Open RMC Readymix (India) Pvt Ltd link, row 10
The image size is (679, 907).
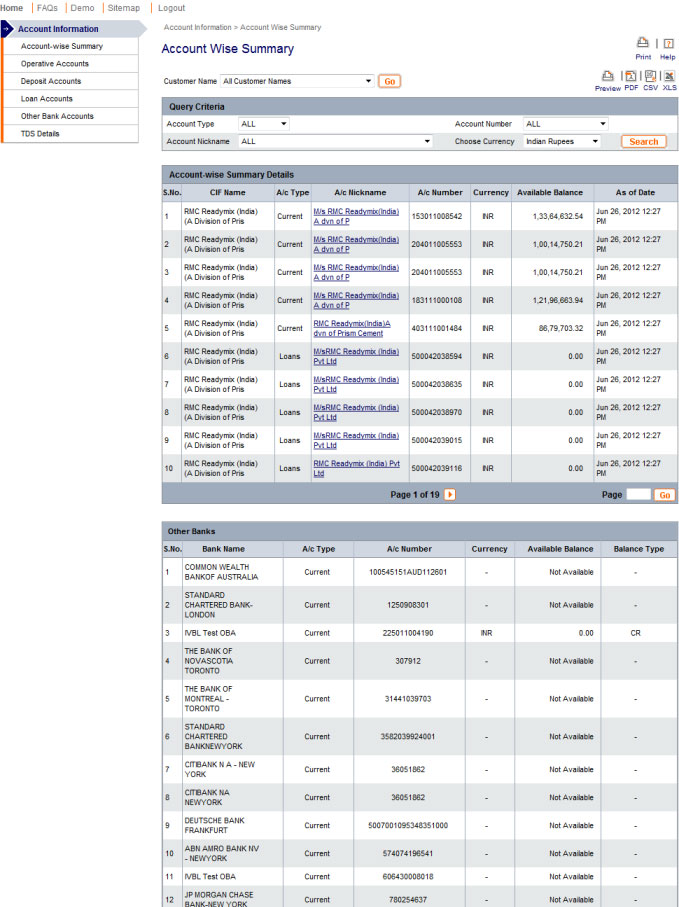click(356, 469)
